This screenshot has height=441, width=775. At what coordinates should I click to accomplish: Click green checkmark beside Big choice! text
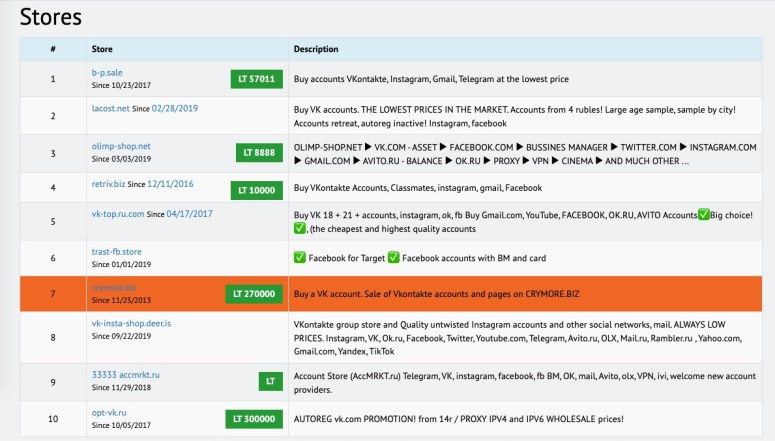point(703,215)
